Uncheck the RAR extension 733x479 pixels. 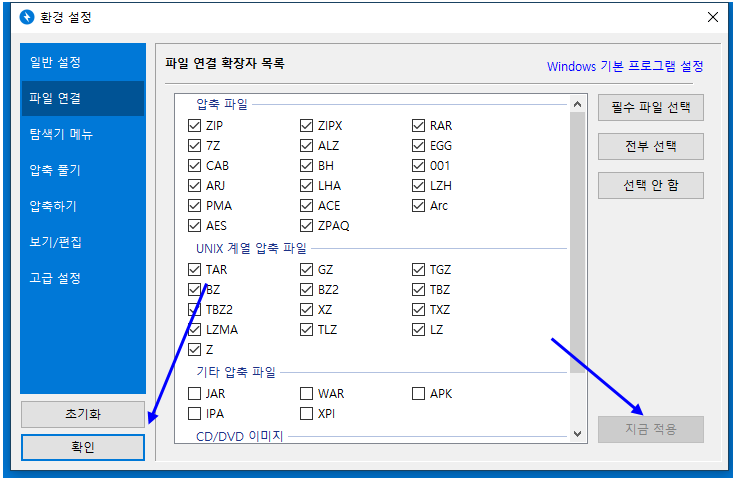click(418, 126)
